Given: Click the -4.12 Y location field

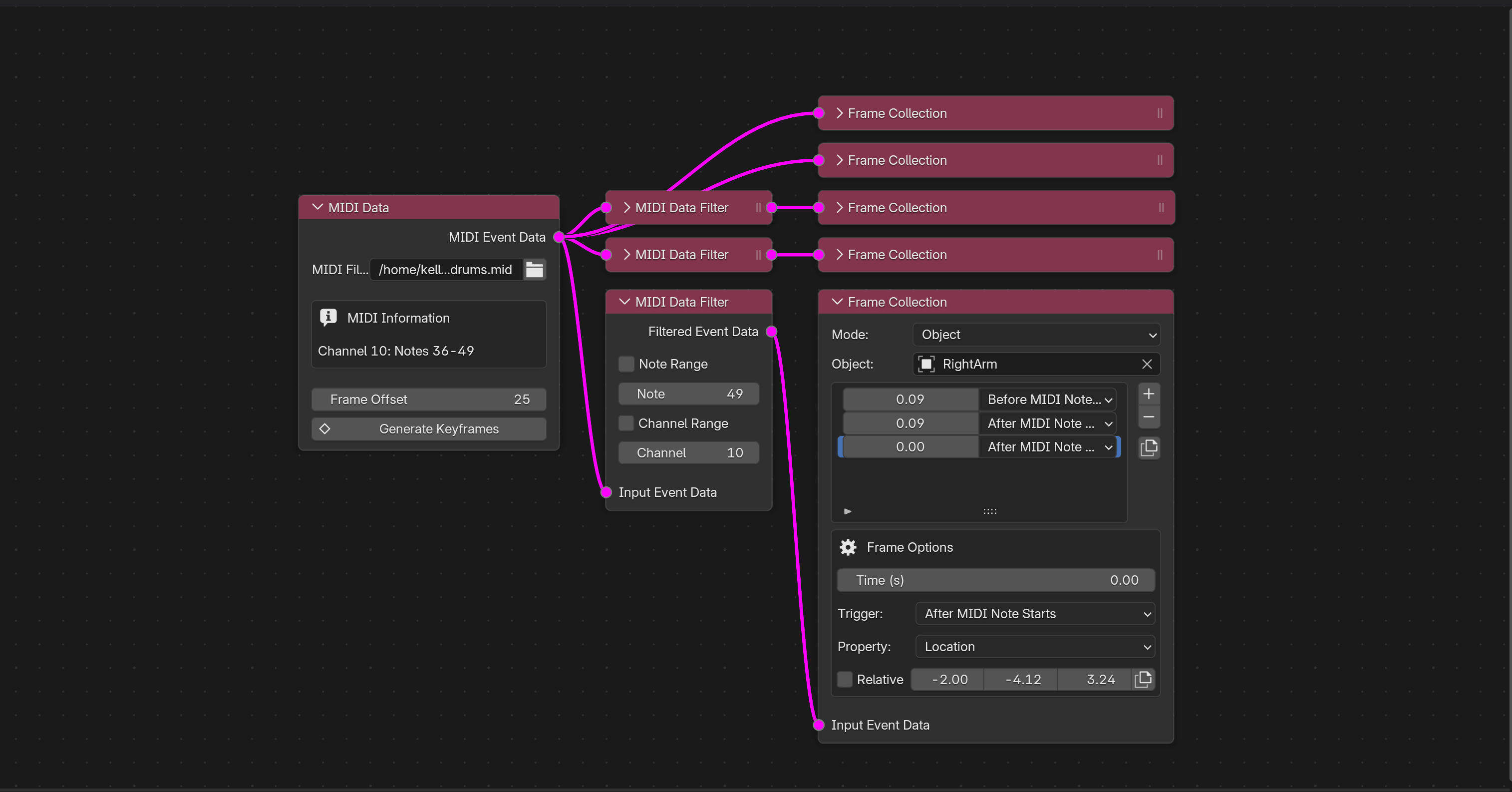Looking at the screenshot, I should click(1021, 679).
